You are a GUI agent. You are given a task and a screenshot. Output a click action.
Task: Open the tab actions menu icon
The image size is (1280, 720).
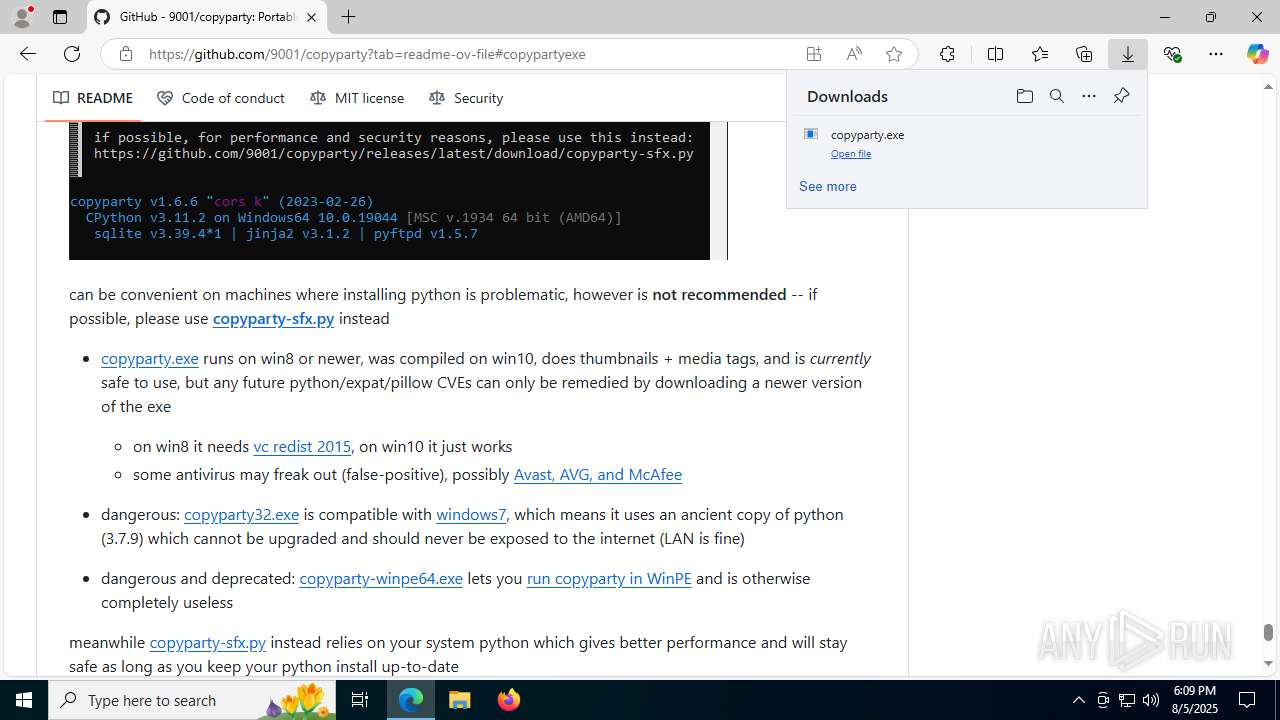click(60, 17)
